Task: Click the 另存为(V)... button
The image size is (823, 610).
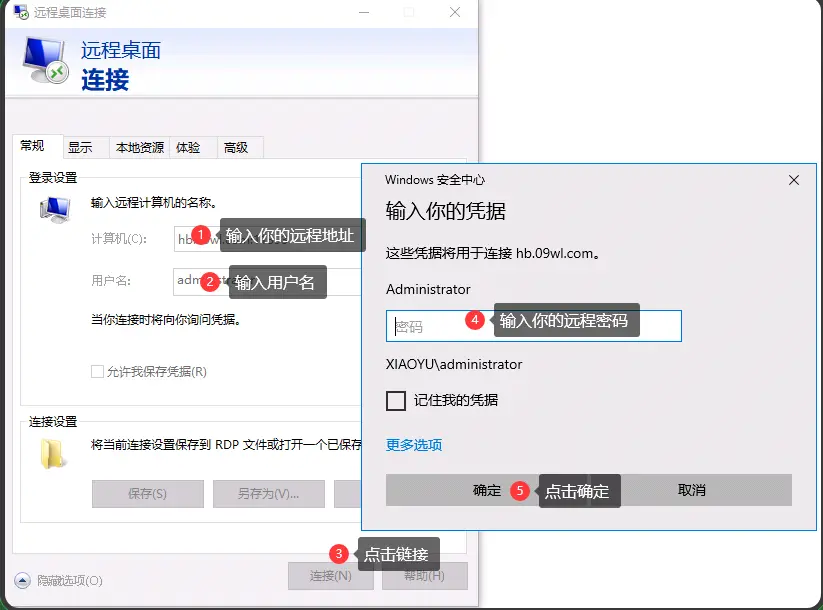Action: coord(269,493)
